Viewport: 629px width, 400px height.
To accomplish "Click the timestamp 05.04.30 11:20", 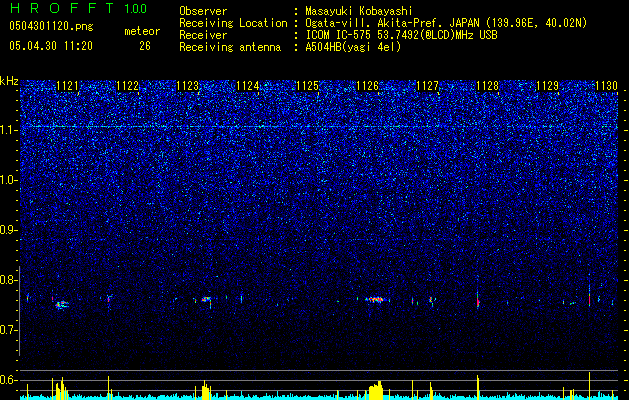I will [x=51, y=46].
